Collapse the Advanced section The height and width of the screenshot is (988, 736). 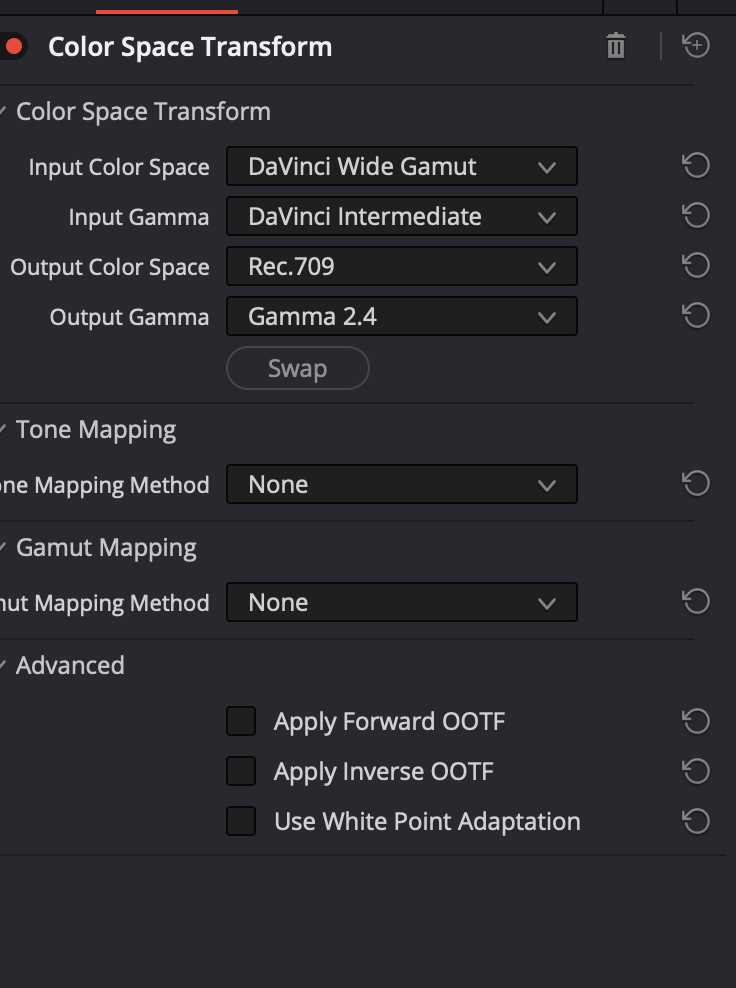pyautogui.click(x=3, y=665)
